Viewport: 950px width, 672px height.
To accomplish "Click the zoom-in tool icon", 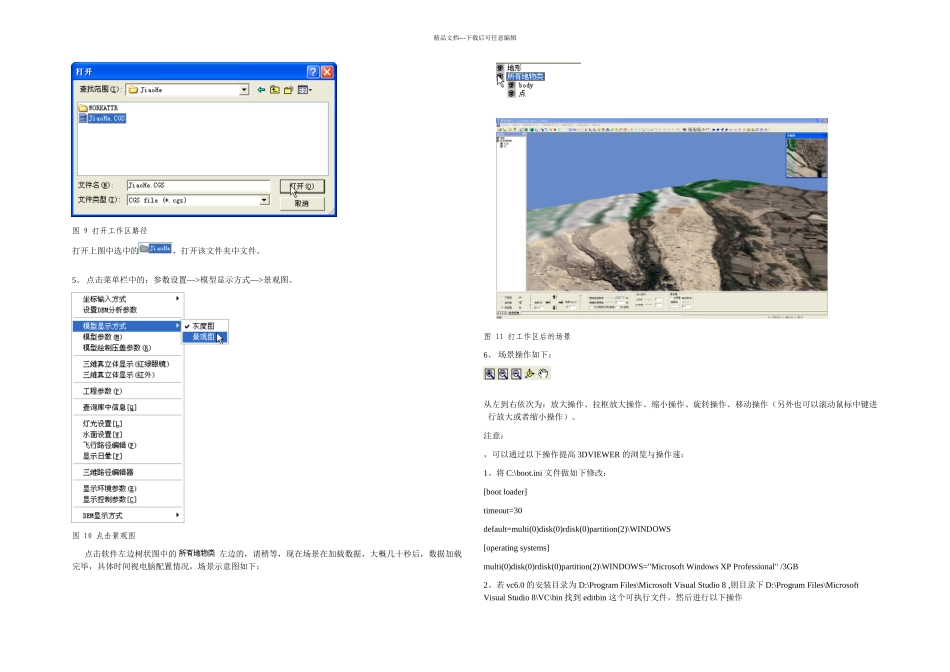I will 490,374.
